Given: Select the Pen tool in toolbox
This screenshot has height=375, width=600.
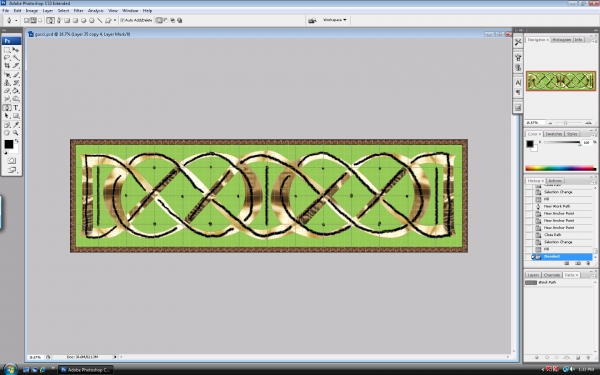Looking at the screenshot, I should coord(7,108).
